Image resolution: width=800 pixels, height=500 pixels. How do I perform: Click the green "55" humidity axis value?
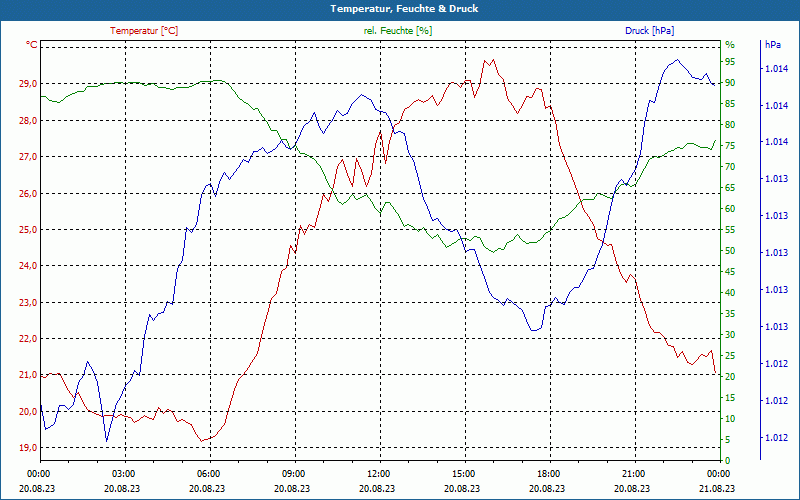(730, 230)
